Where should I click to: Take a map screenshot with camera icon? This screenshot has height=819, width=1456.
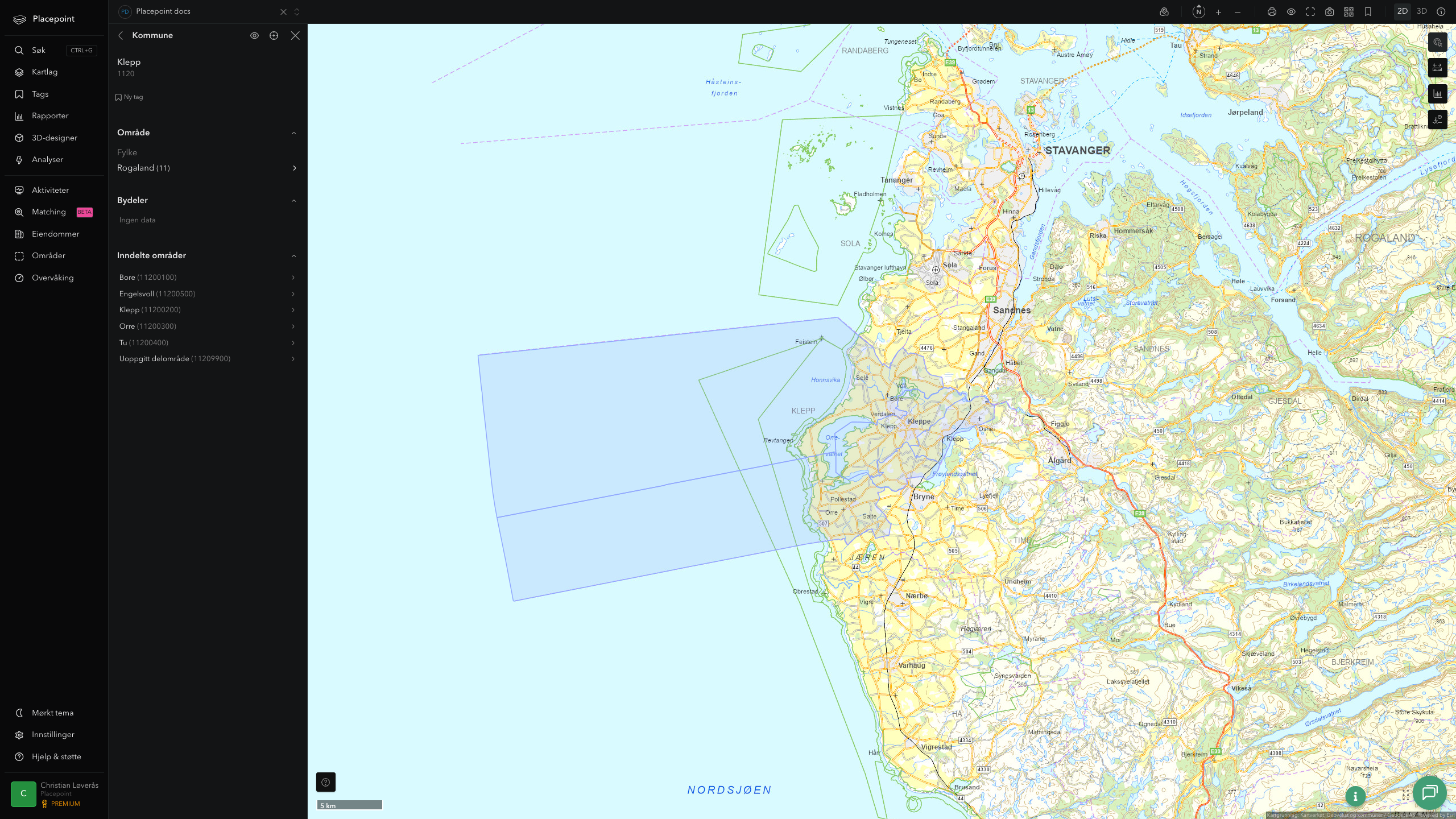point(1330,12)
